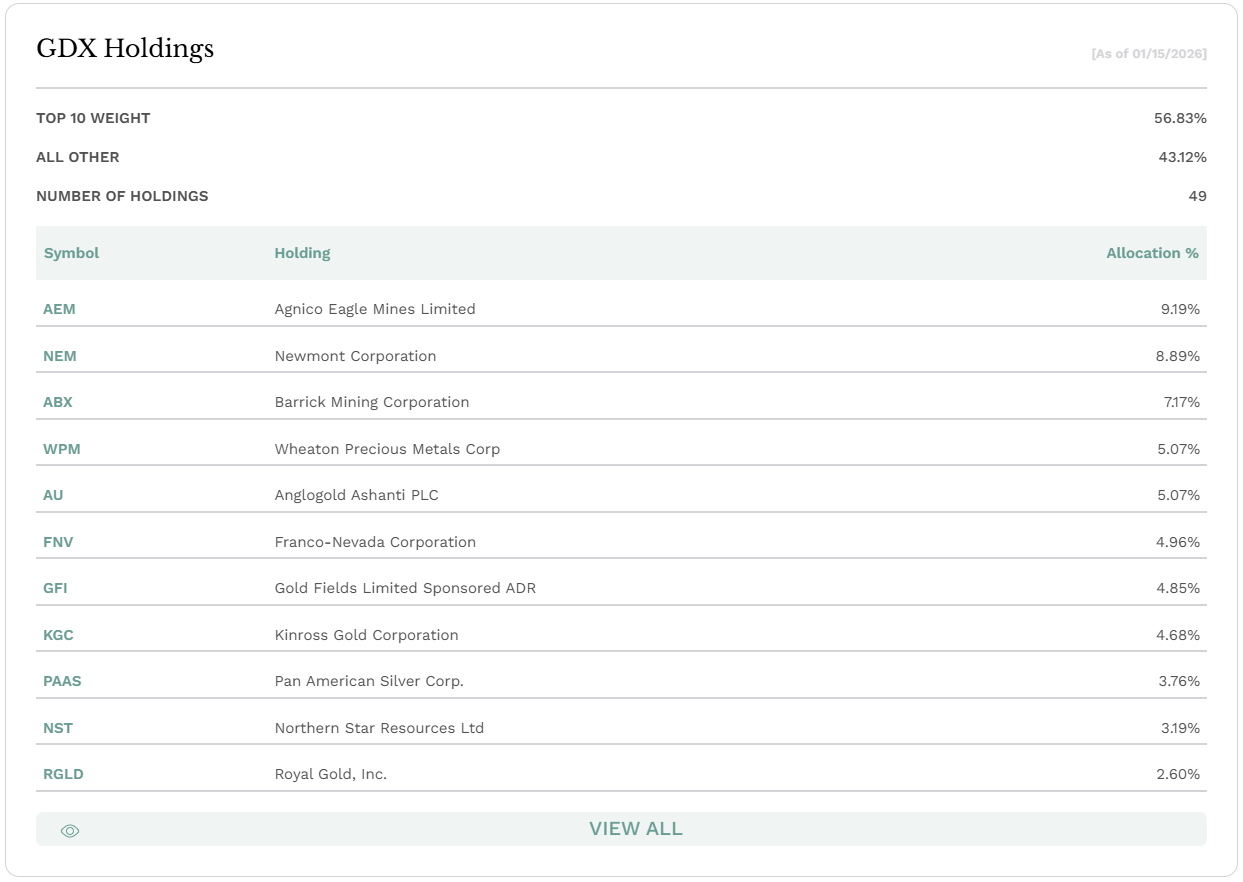The width and height of the screenshot is (1243, 882).
Task: Click the Allocation % column header
Action: point(1152,253)
